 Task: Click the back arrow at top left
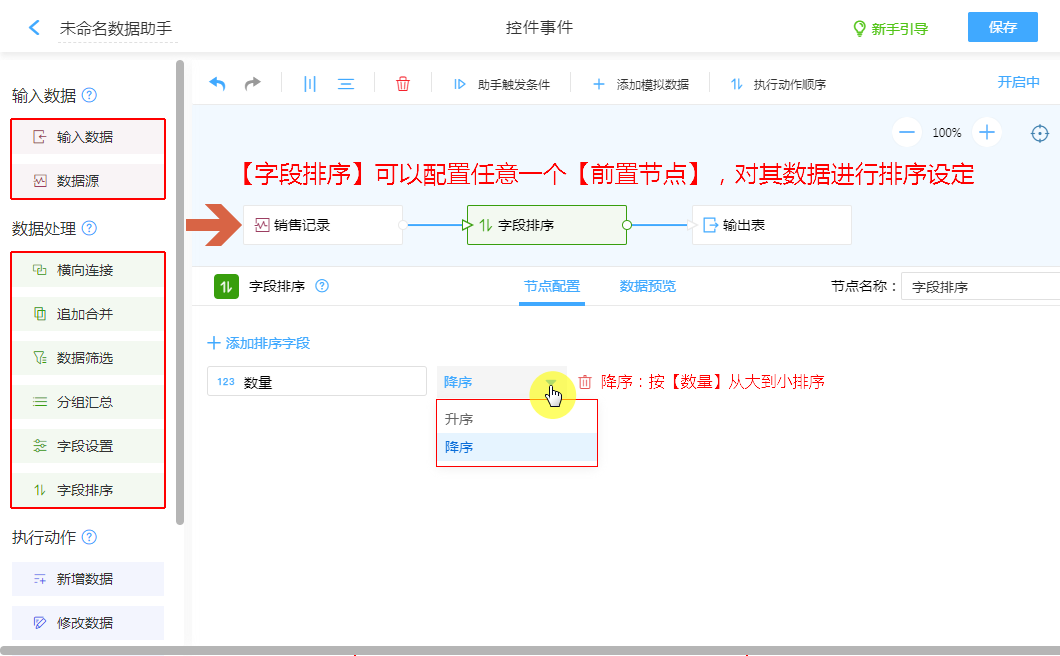pyautogui.click(x=35, y=28)
